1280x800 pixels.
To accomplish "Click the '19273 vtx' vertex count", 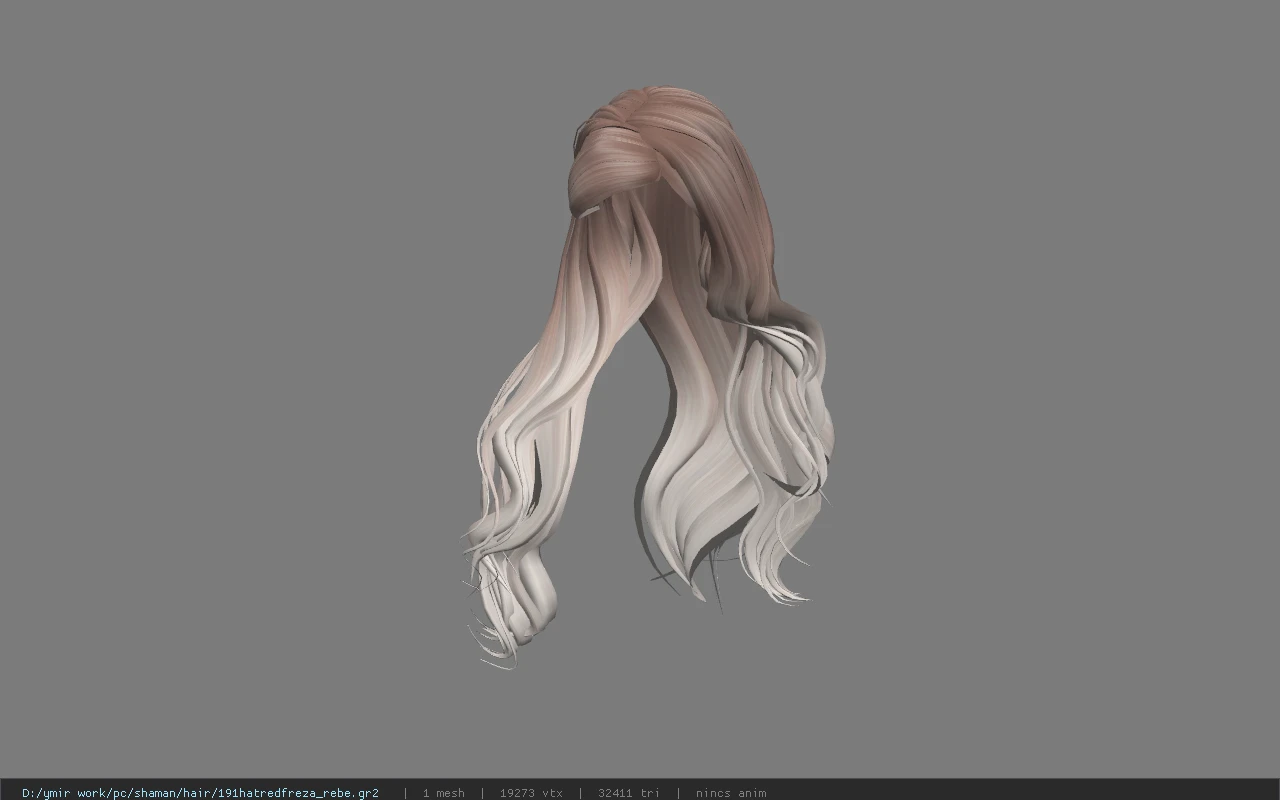I will tap(531, 793).
